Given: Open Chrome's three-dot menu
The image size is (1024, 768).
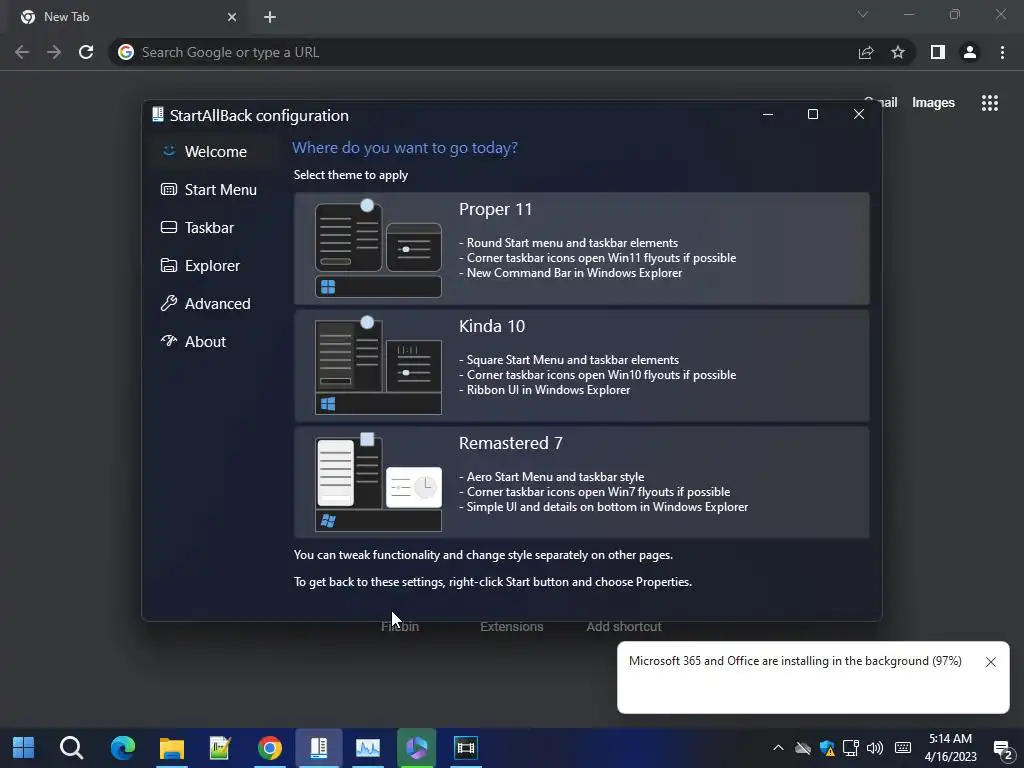Looking at the screenshot, I should [x=1002, y=52].
